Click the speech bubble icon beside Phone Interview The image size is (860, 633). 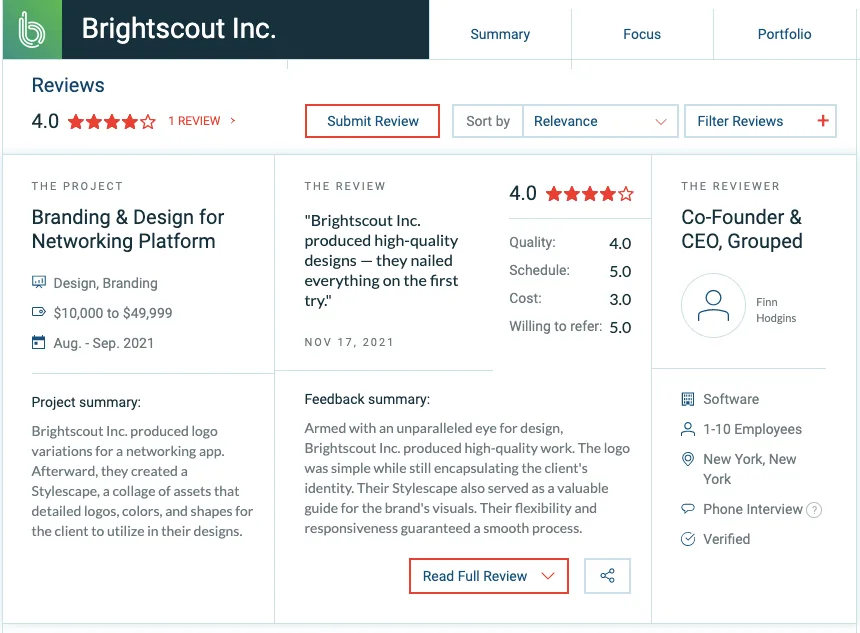pyautogui.click(x=687, y=508)
